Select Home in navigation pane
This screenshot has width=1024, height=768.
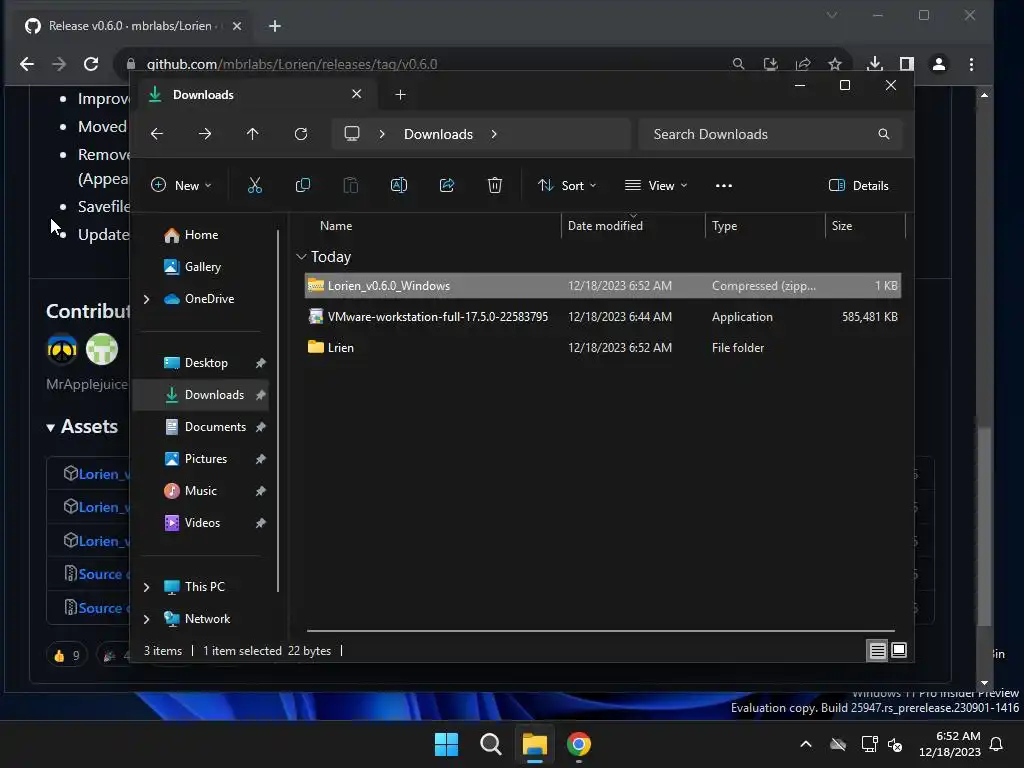point(201,234)
